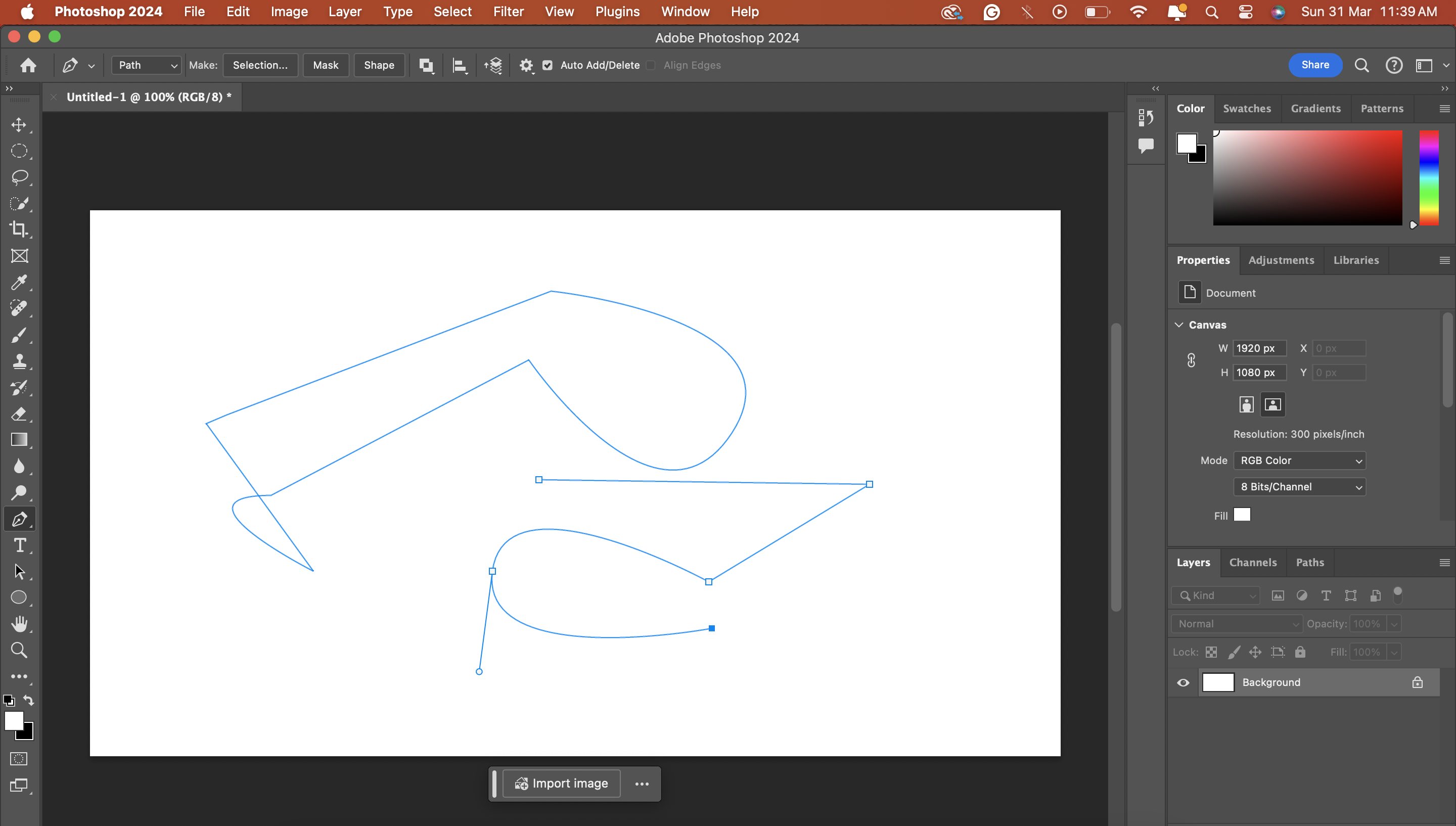The image size is (1456, 826).
Task: Open the Path mode dropdown
Action: tap(145, 65)
